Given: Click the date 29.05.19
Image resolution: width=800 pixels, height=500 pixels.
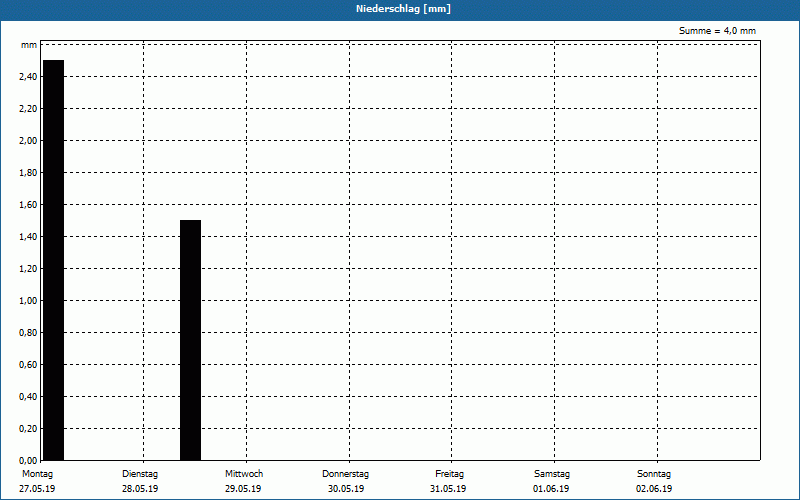Looking at the screenshot, I should point(243,489).
